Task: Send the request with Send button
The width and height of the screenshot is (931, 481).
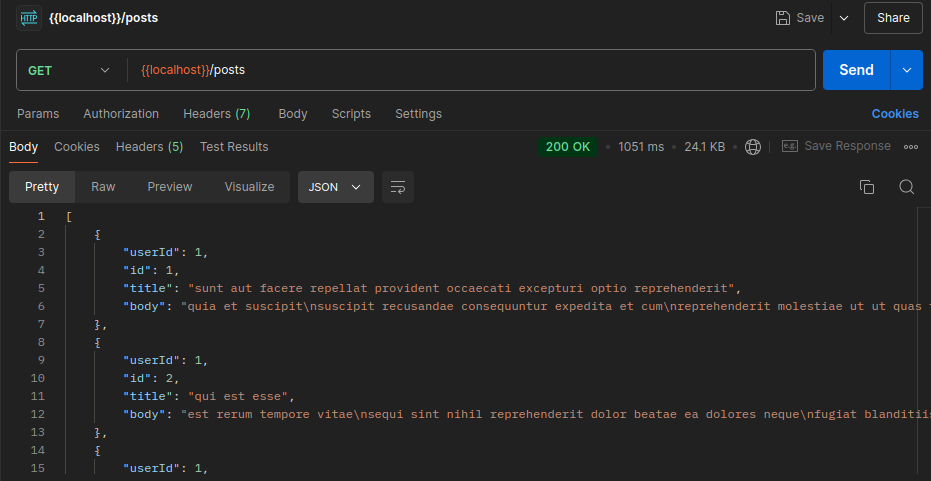Action: click(x=856, y=70)
